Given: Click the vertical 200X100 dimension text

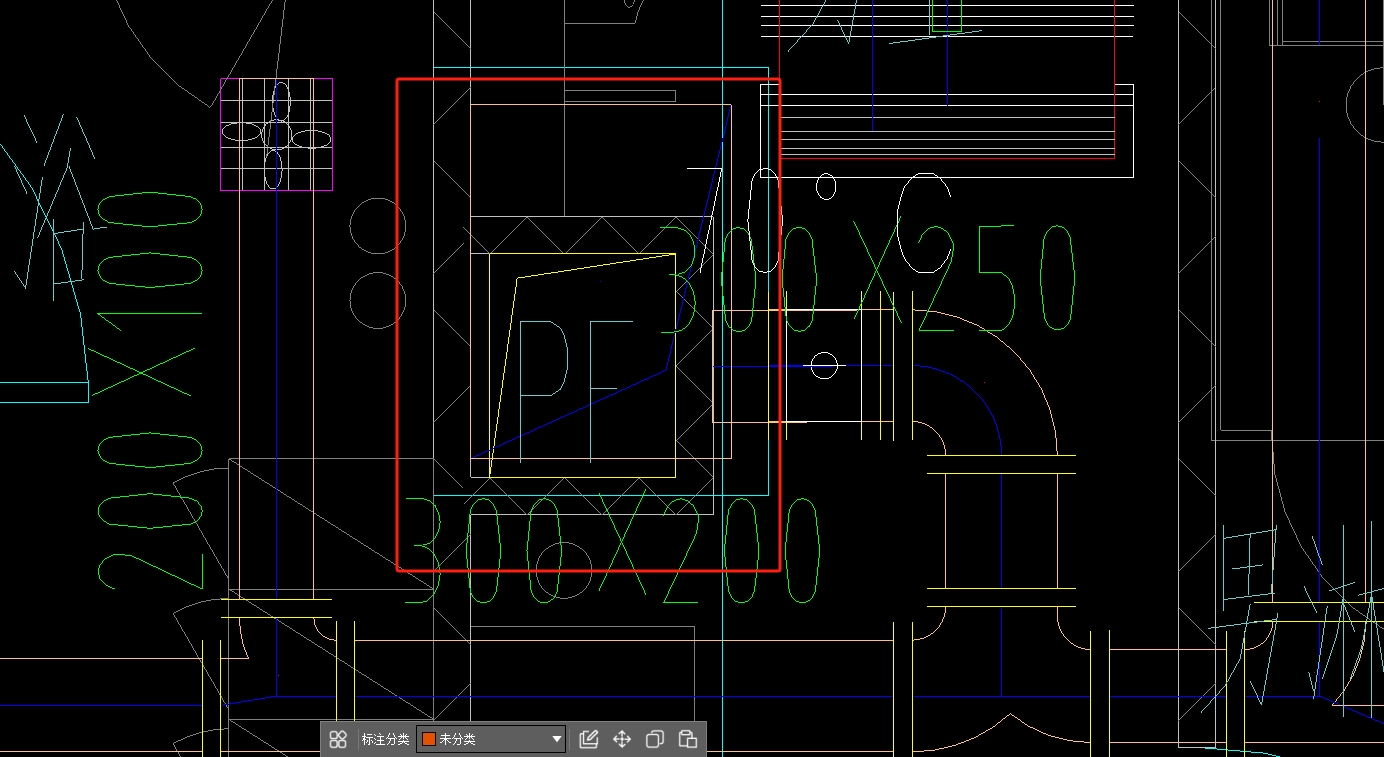Looking at the screenshot, I should click(x=150, y=390).
